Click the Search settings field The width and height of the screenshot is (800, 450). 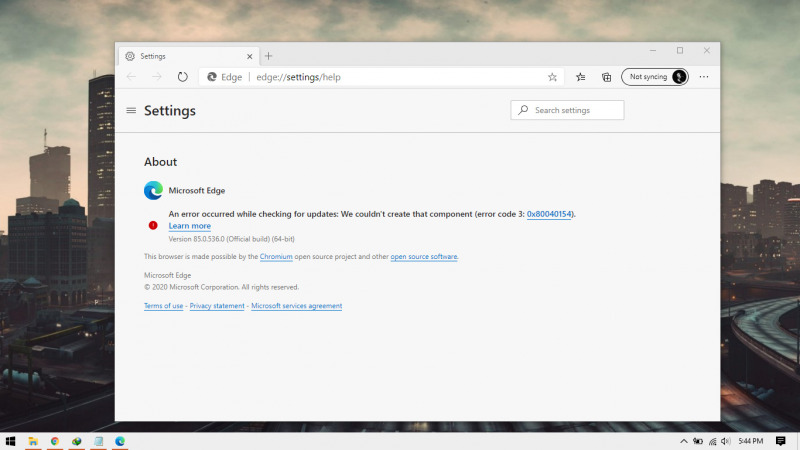[567, 110]
